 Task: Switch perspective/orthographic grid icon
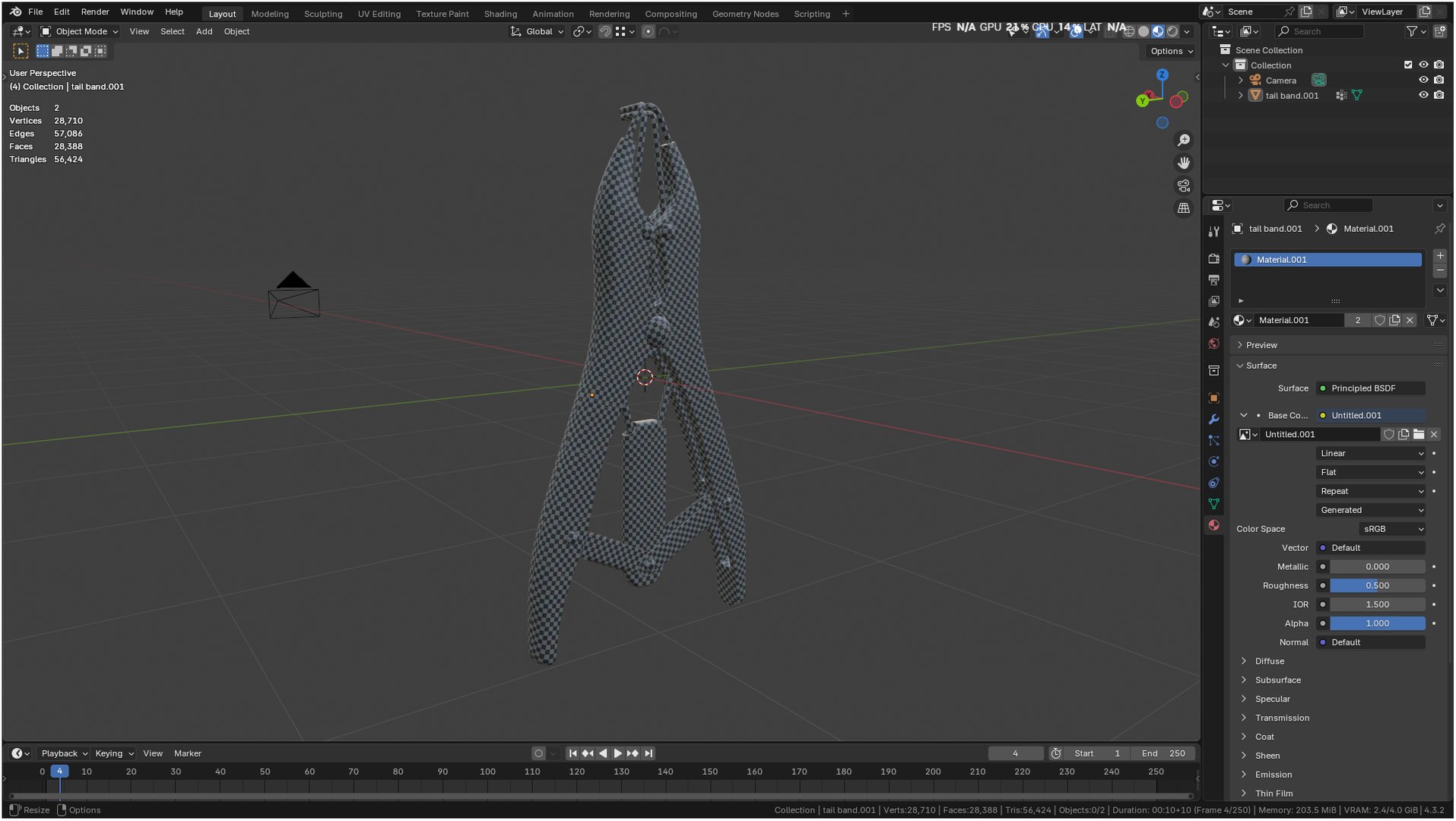[x=1184, y=208]
